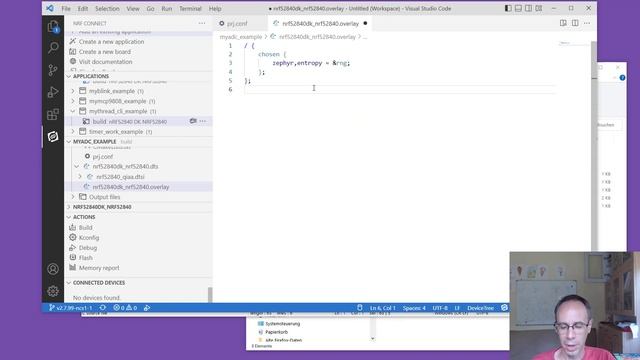Expand the myblink_example application
Screen dimensions: 640x360
click(73, 91)
